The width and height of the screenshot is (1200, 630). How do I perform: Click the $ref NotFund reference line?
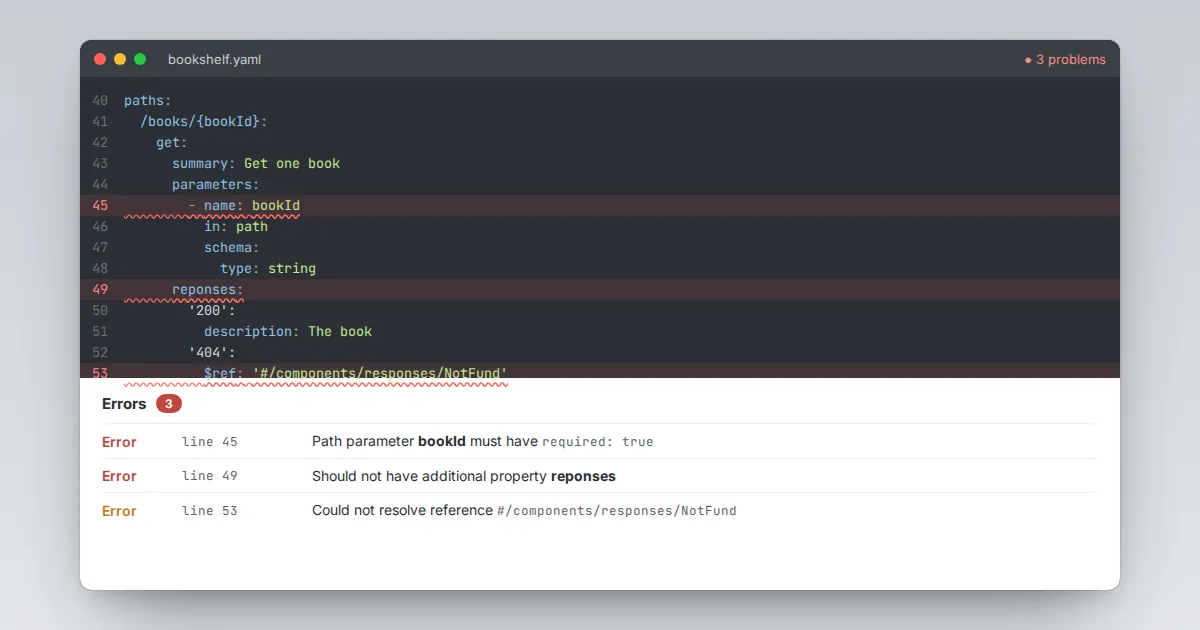pos(356,373)
